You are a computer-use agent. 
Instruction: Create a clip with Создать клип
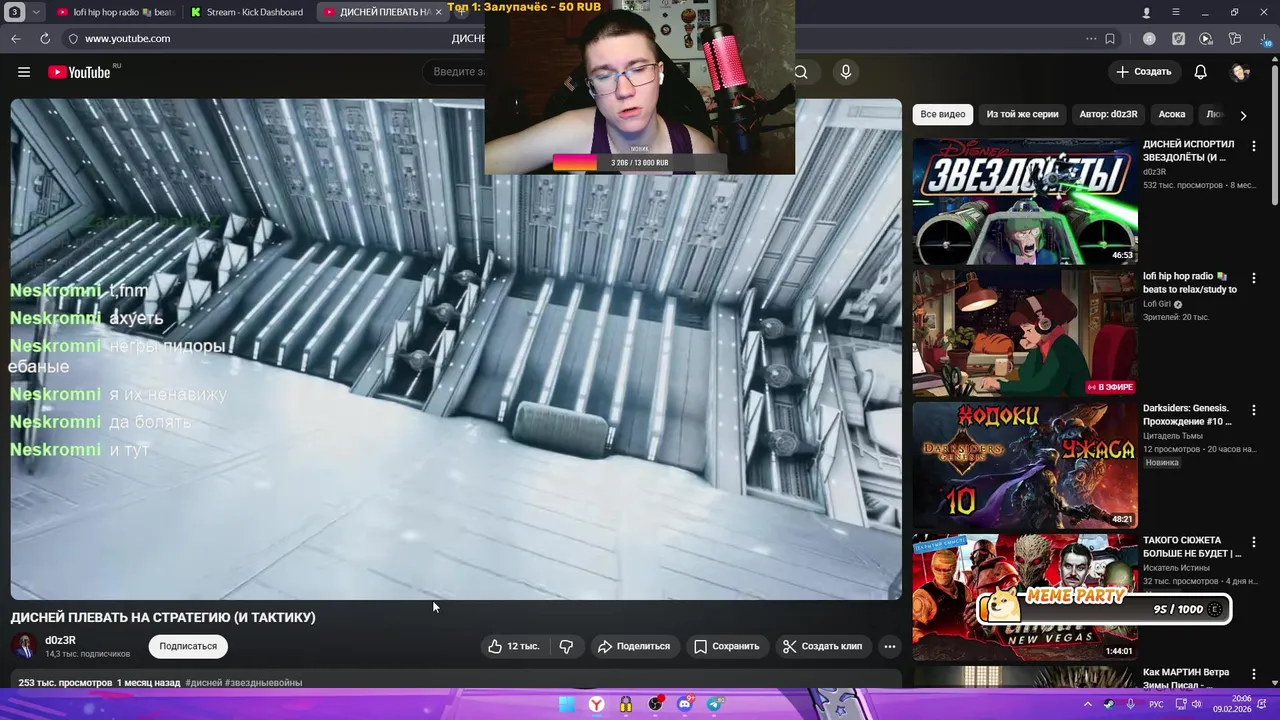[x=822, y=646]
